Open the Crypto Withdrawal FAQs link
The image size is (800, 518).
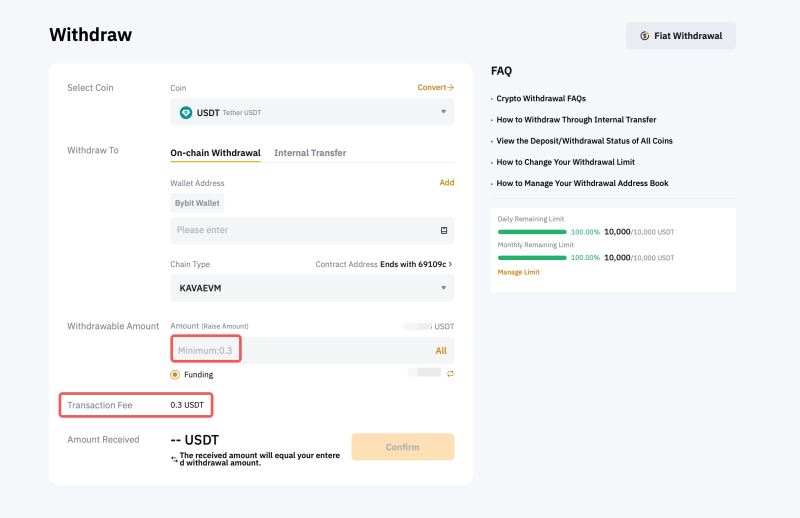(541, 99)
